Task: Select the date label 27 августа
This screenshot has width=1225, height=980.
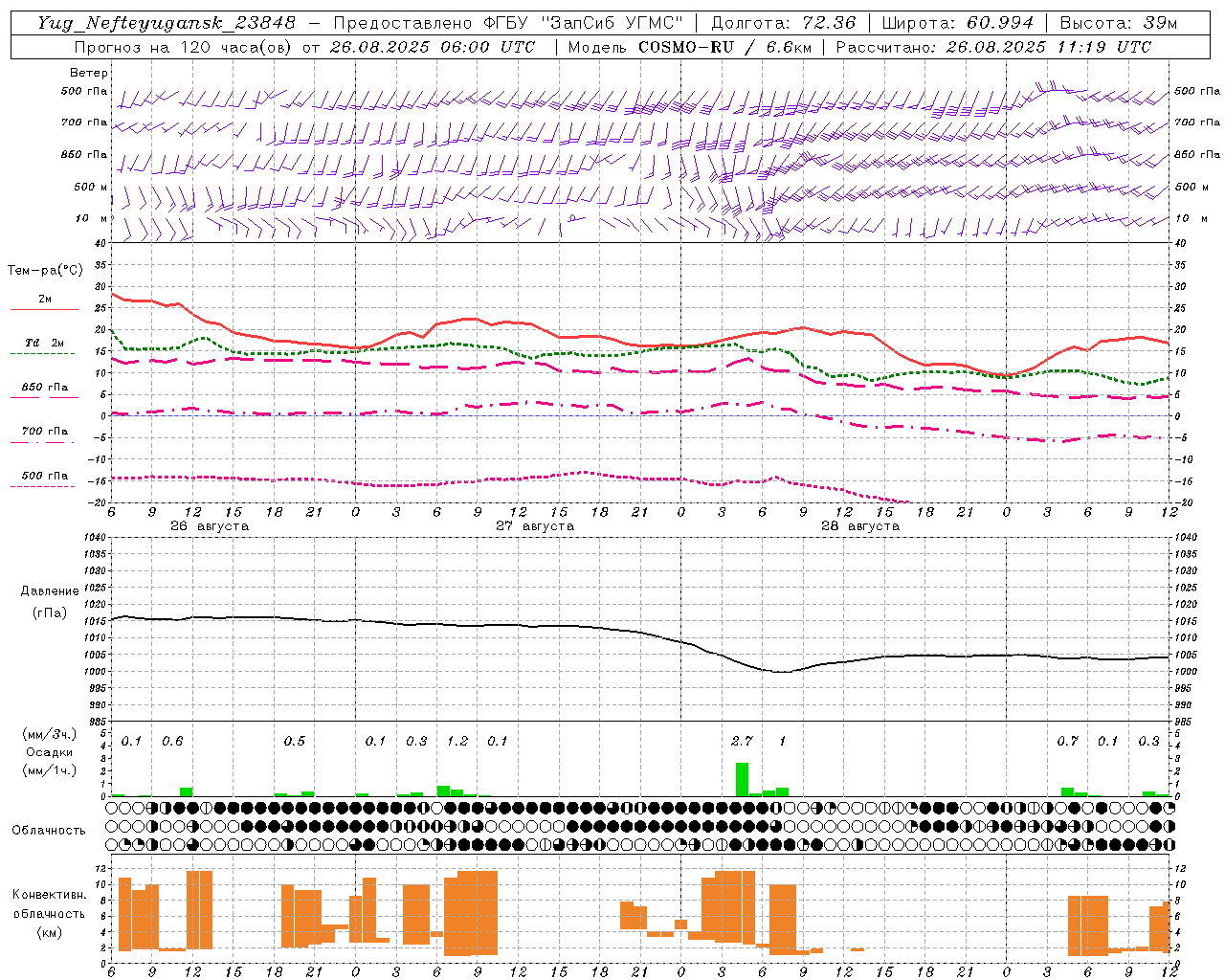Action: pos(535,526)
